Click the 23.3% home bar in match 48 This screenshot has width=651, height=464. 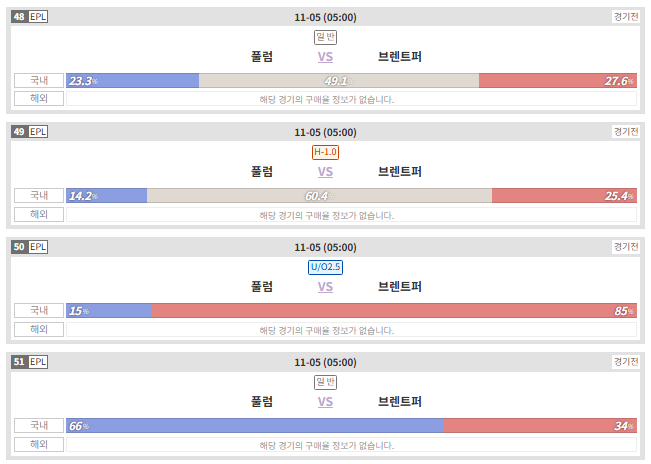(x=132, y=81)
